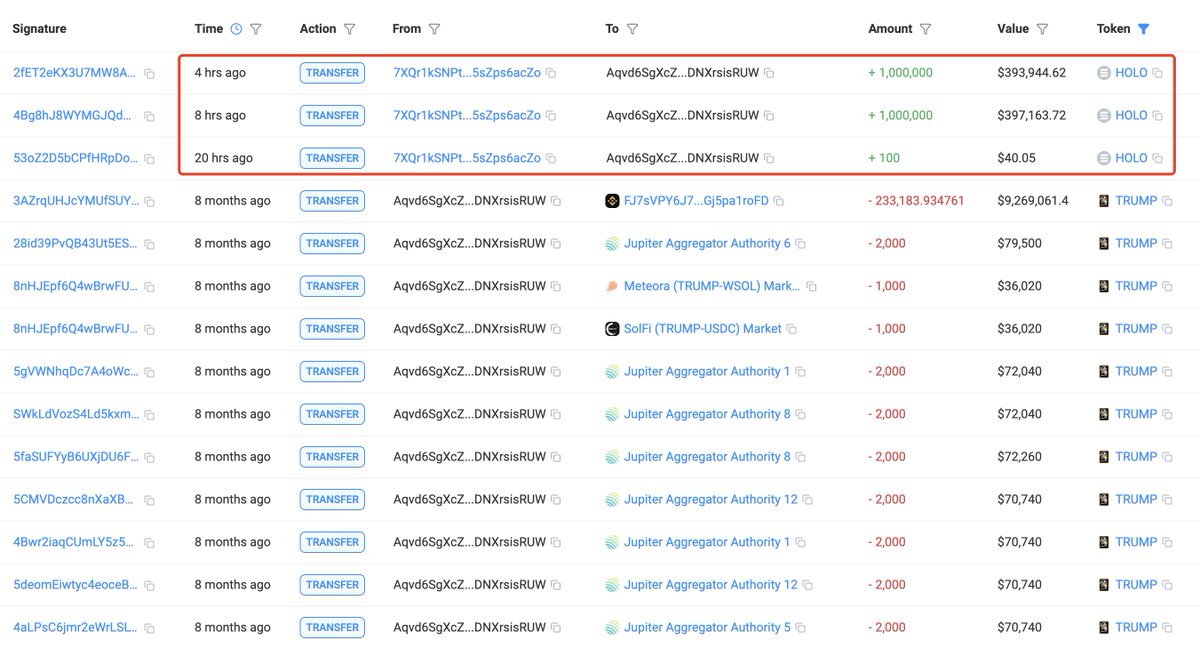The height and width of the screenshot is (648, 1200).
Task: Open the Jupiter Aggregator Authority 5 link
Action: 707,627
